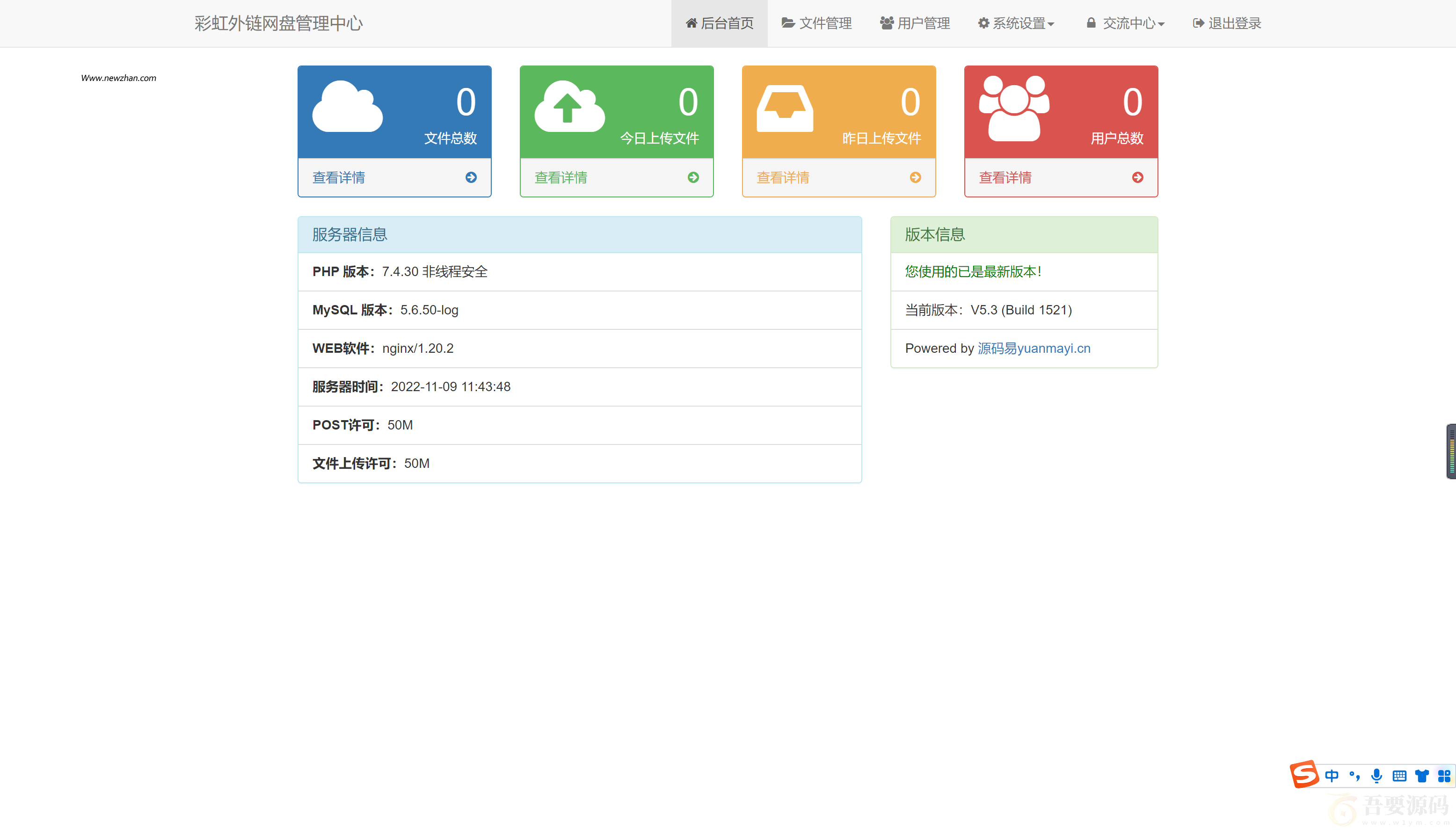Click 您使用的已是最新版本 message
This screenshot has height=830, width=1456.
[x=973, y=272]
